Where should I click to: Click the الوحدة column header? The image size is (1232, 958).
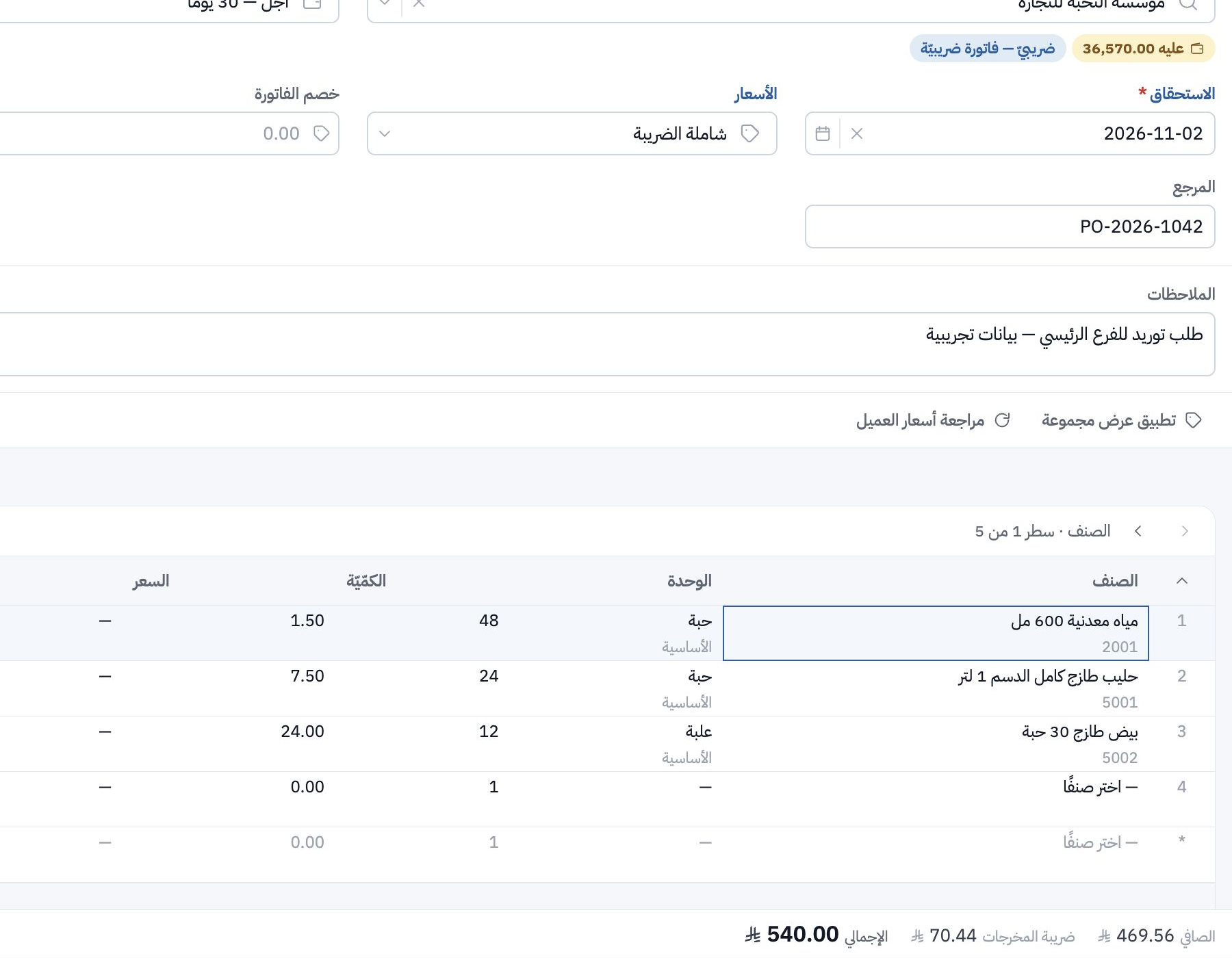coord(689,581)
